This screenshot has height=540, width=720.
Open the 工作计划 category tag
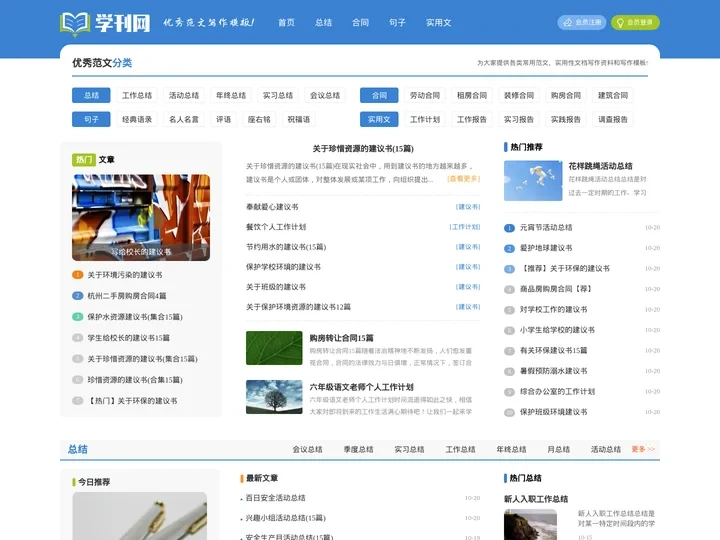click(425, 119)
